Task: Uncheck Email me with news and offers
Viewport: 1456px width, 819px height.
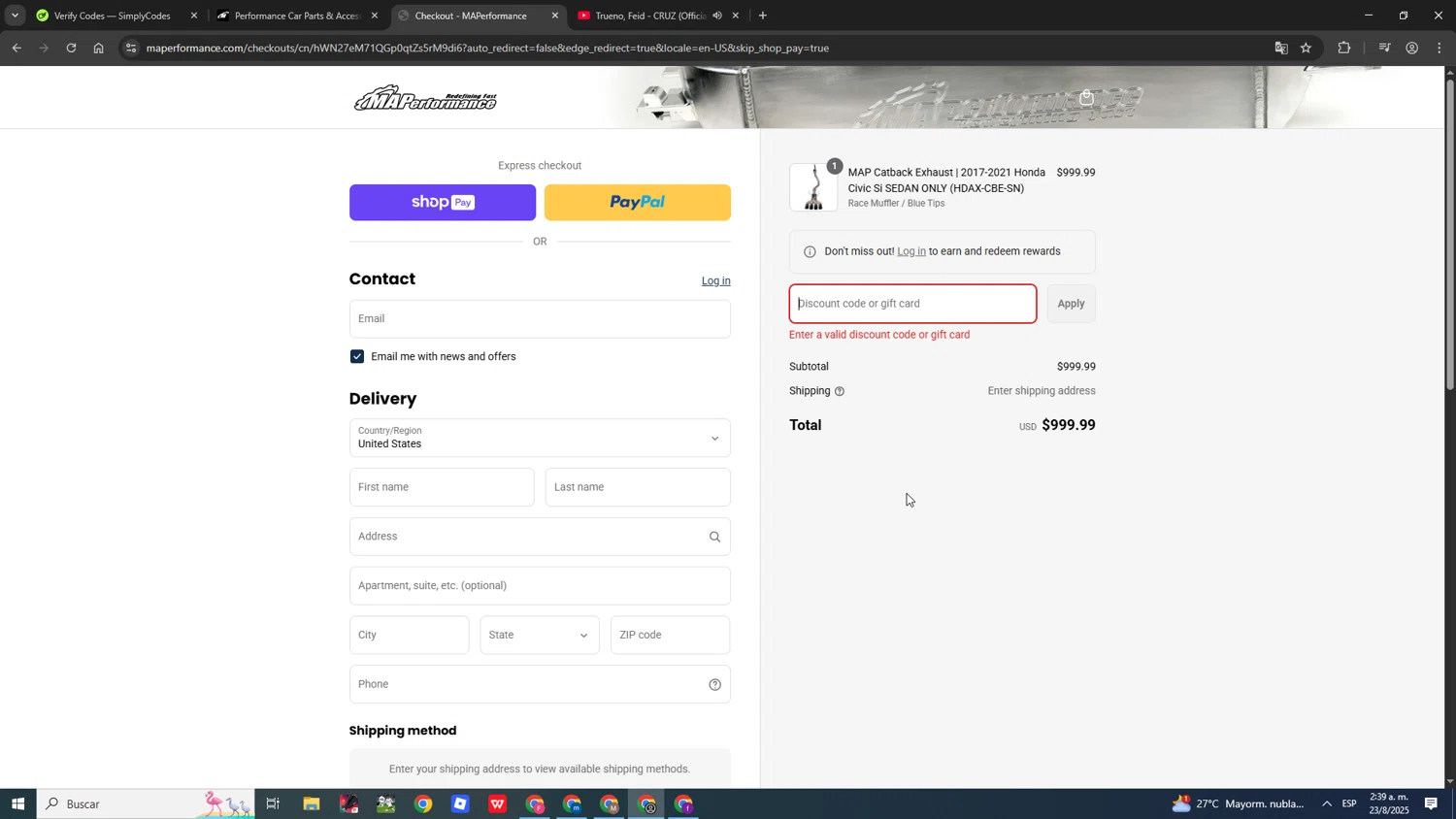Action: [357, 356]
